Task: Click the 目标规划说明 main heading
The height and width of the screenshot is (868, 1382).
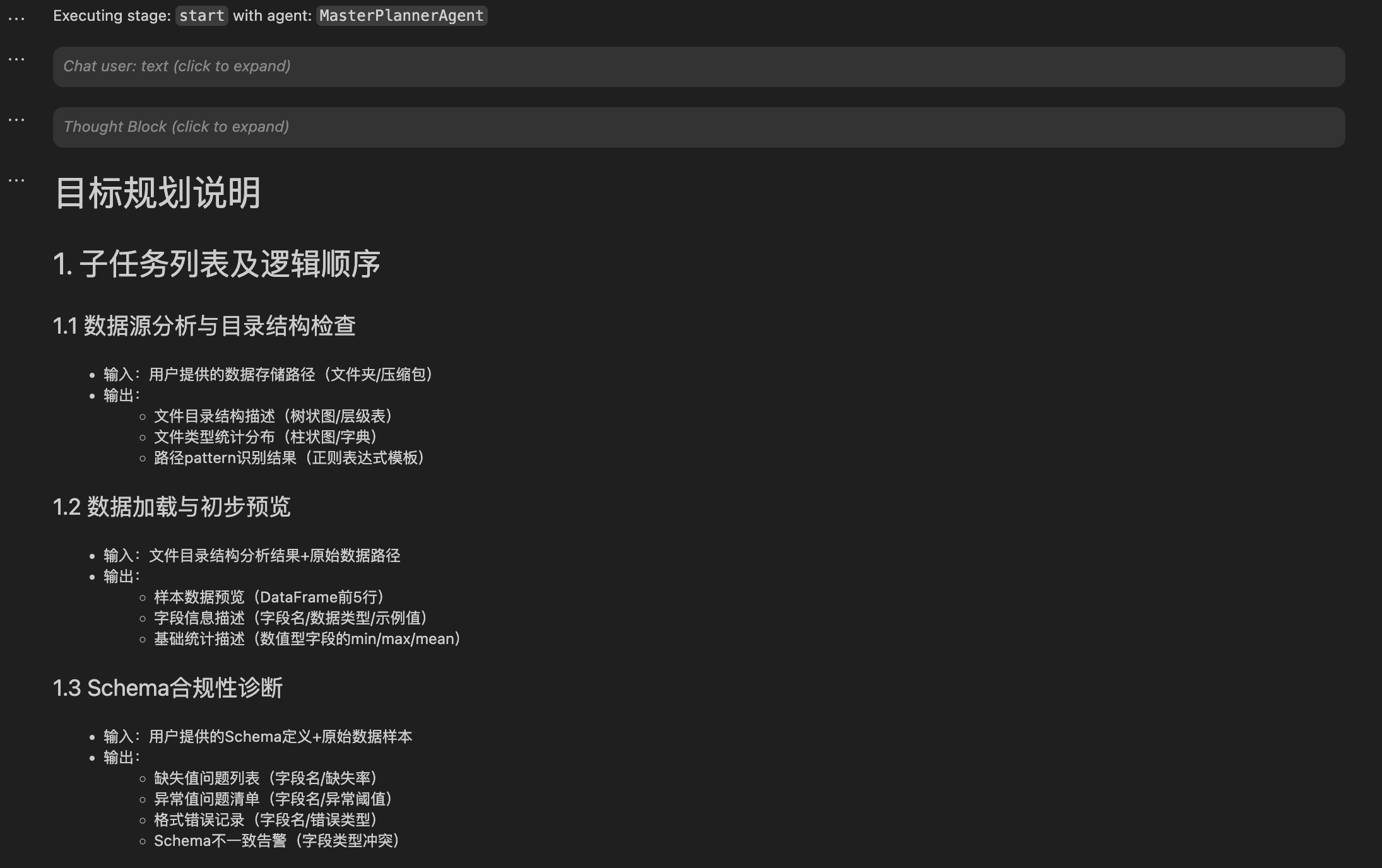Action: [x=158, y=193]
